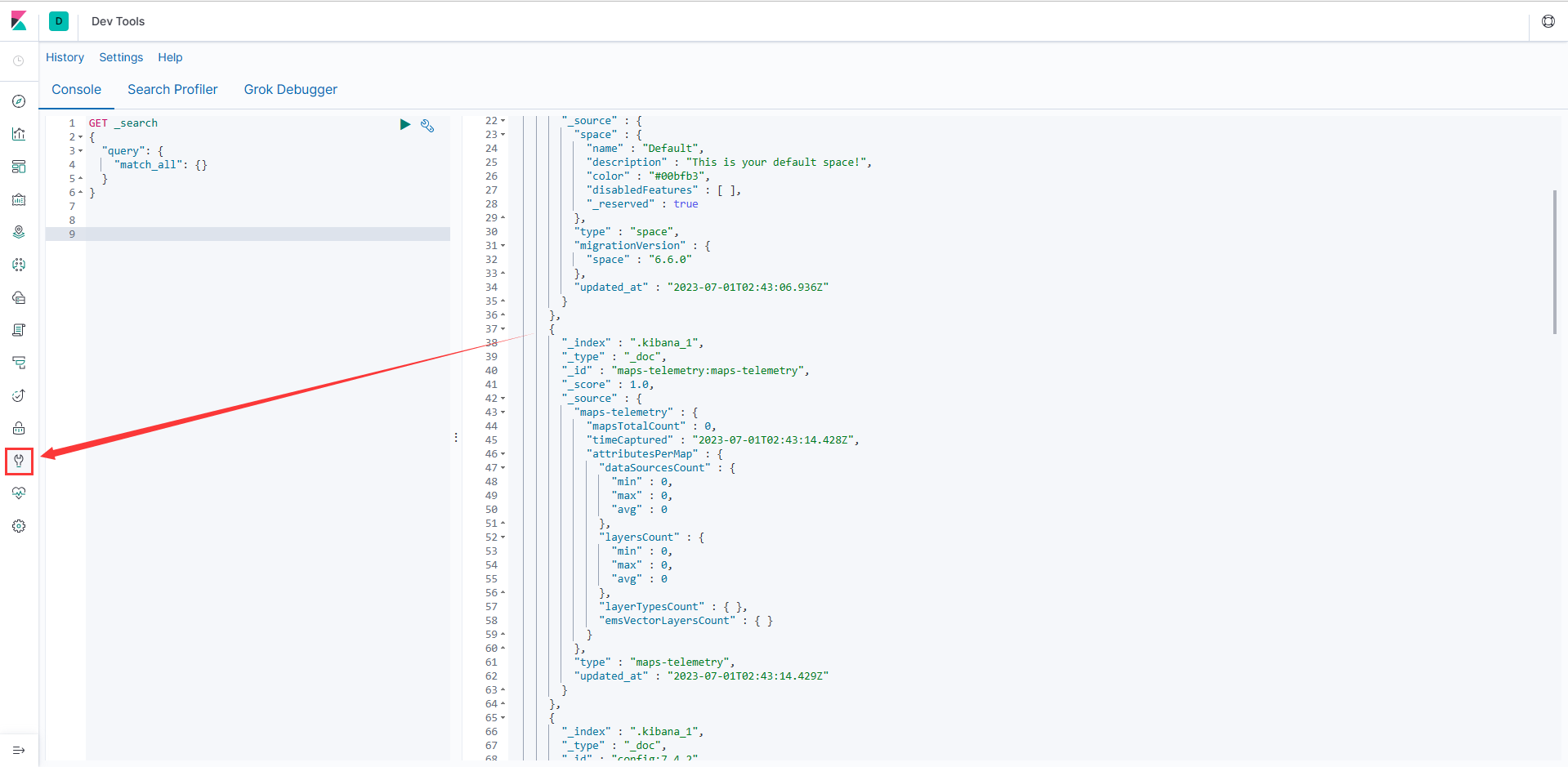Click the highlighted Dev Tools wrench icon
The image size is (1568, 767).
[19, 461]
